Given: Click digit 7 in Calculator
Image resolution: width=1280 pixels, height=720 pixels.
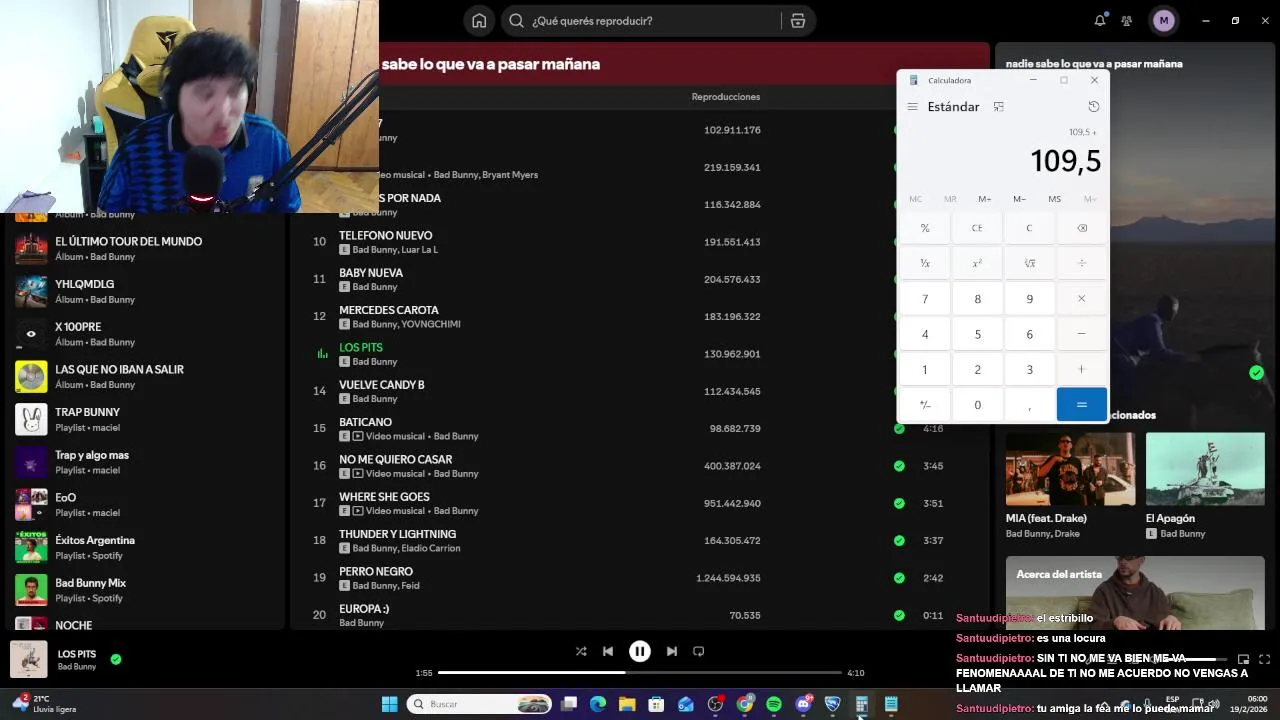Looking at the screenshot, I should (925, 299).
